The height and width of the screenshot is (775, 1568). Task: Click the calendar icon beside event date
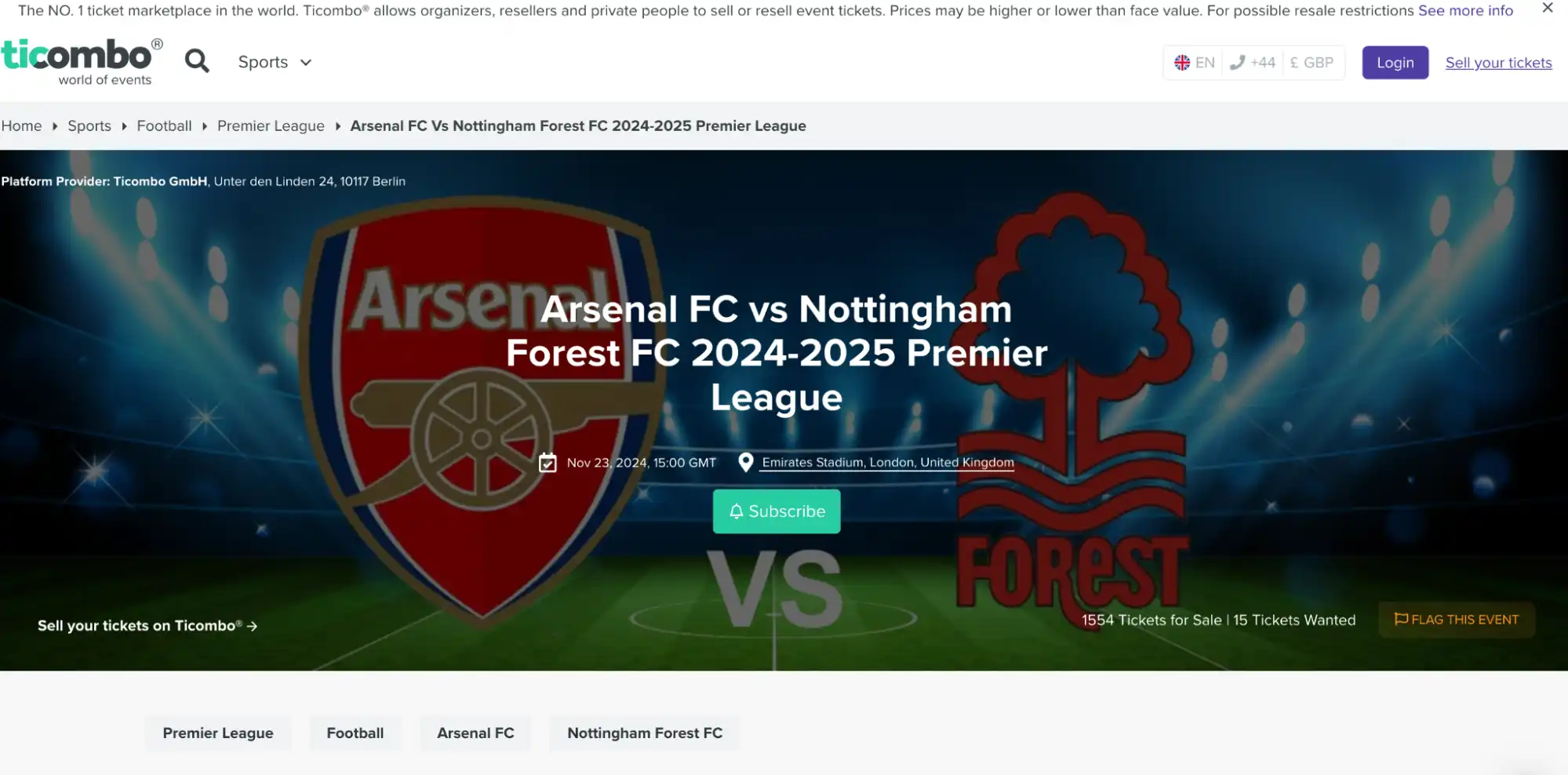[x=549, y=463]
